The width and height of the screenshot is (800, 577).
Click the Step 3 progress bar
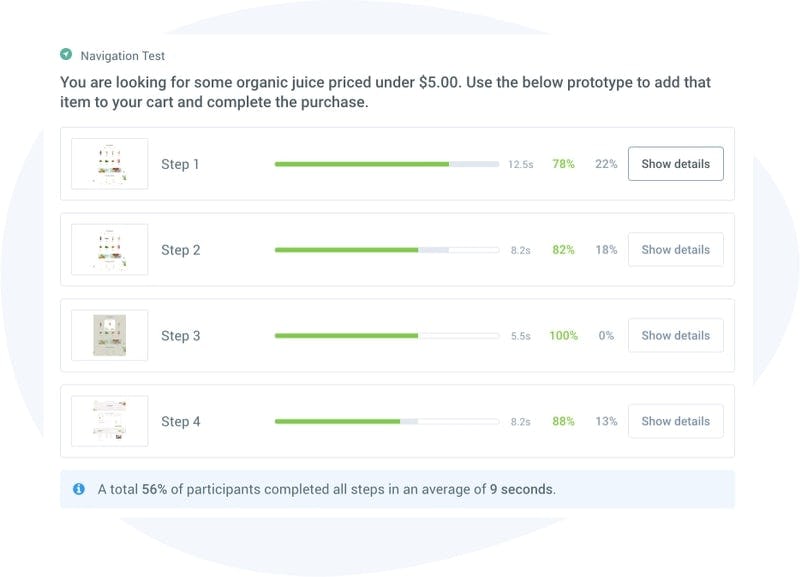[386, 336]
